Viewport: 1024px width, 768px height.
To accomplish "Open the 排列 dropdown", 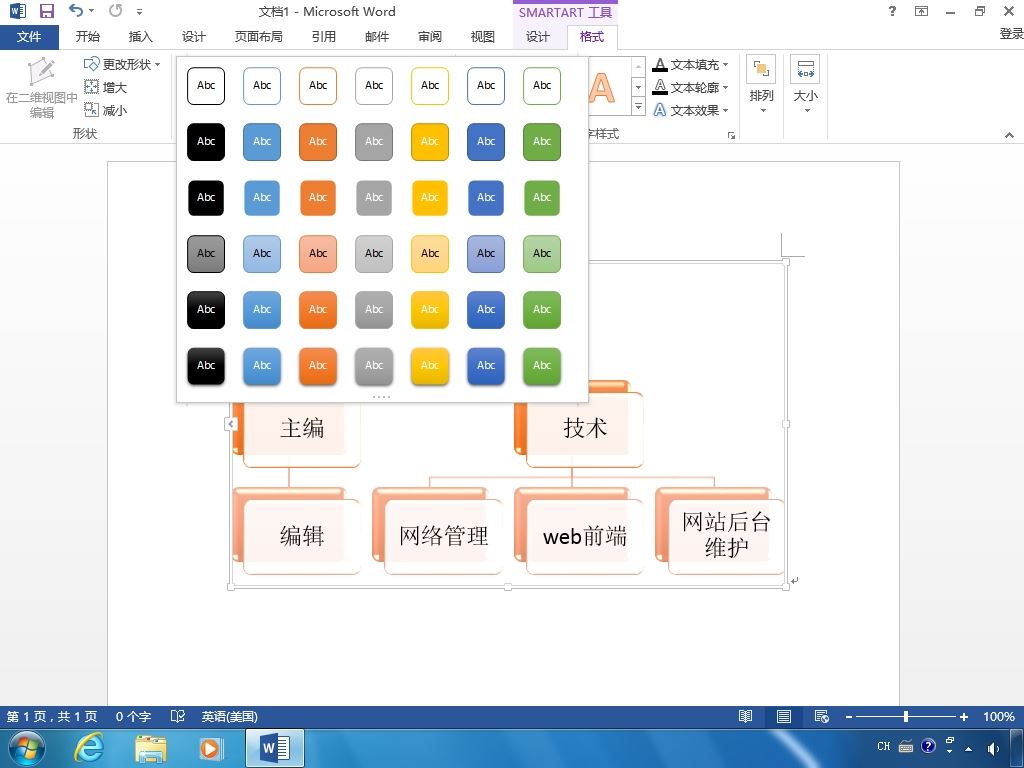I will click(x=761, y=85).
